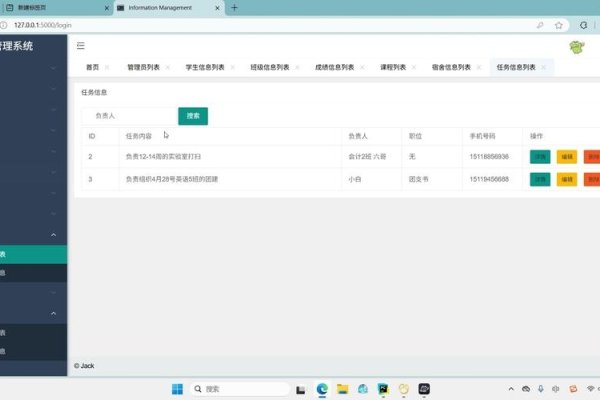600x400 pixels.
Task: Select the highlighted green sidebar menu item
Action: coord(33,254)
